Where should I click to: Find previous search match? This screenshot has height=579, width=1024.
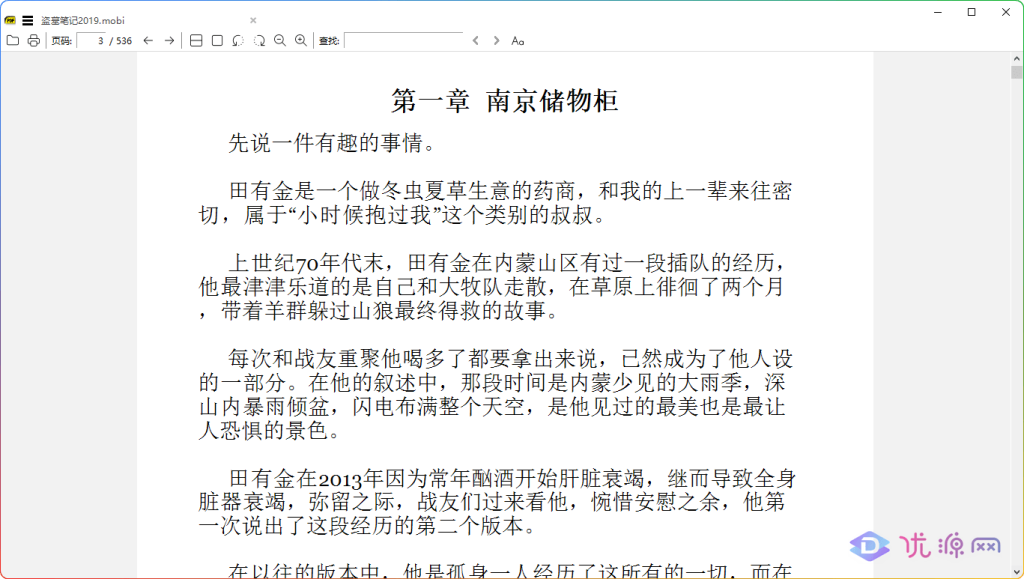click(x=476, y=41)
